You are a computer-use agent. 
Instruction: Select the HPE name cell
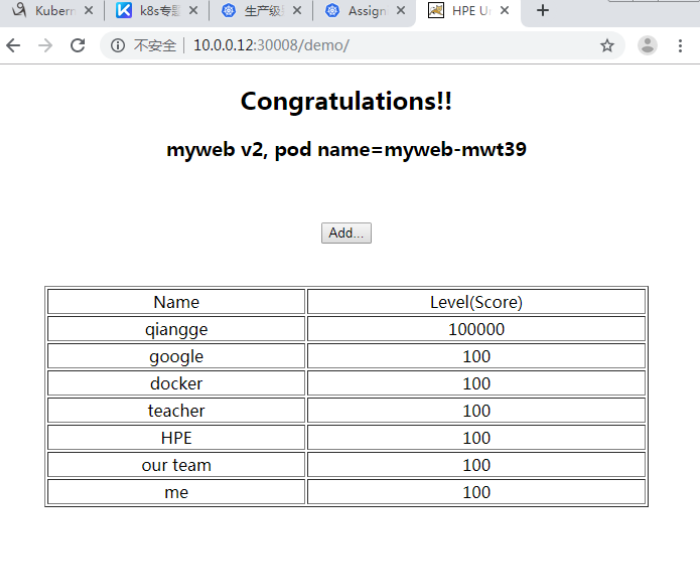coord(176,438)
